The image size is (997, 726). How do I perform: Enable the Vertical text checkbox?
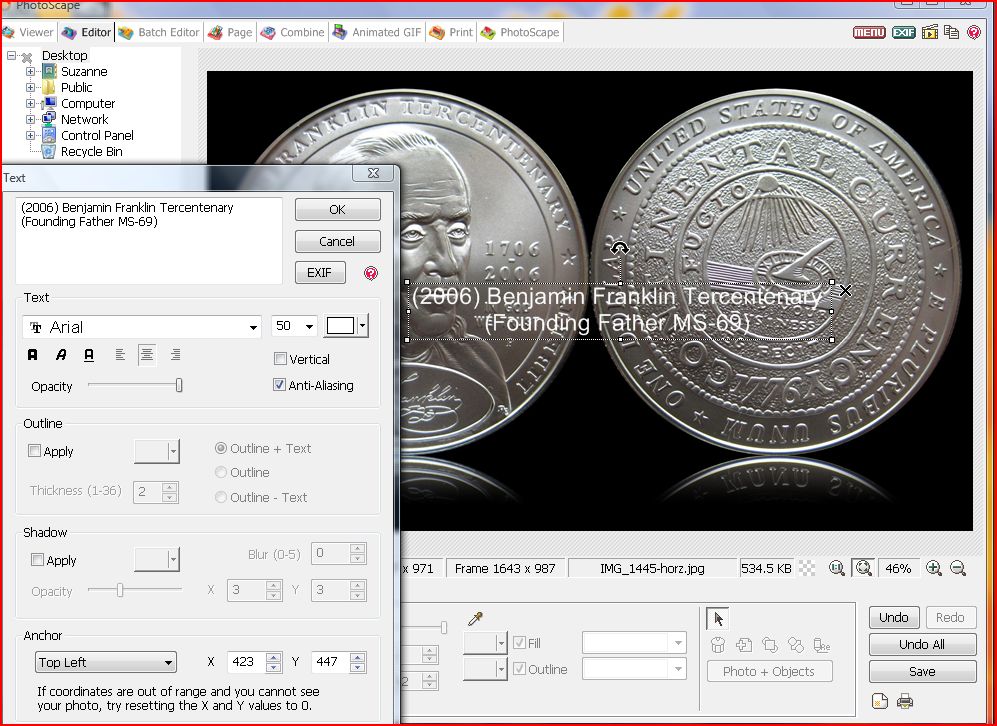tap(281, 359)
